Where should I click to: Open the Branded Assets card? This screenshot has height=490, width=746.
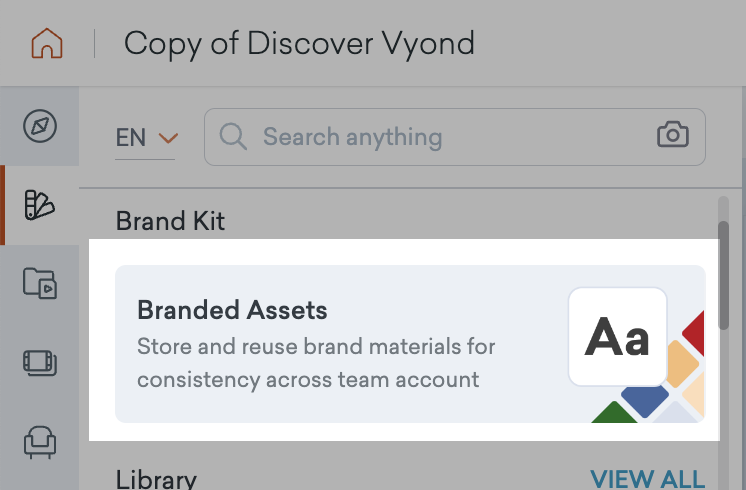pyautogui.click(x=410, y=343)
